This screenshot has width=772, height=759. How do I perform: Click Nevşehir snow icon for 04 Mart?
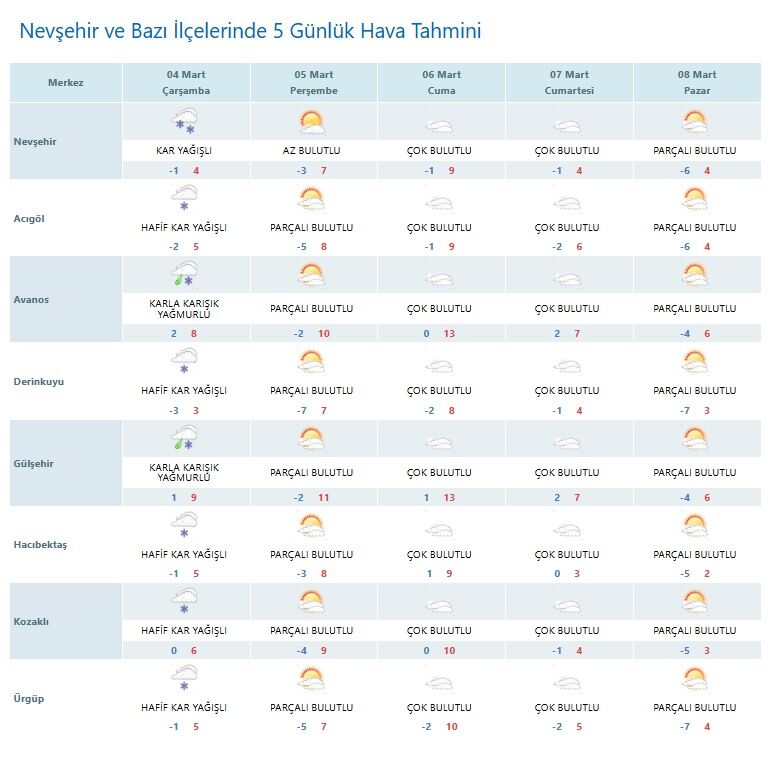(x=184, y=123)
